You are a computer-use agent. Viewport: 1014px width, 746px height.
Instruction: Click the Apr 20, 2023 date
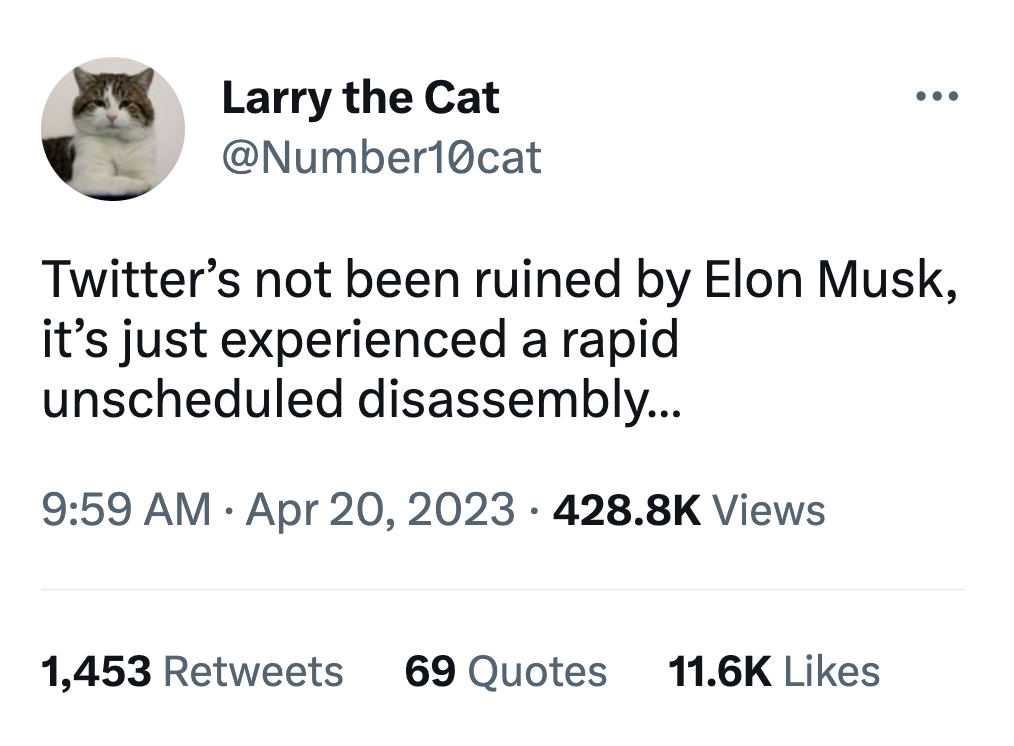tap(379, 510)
